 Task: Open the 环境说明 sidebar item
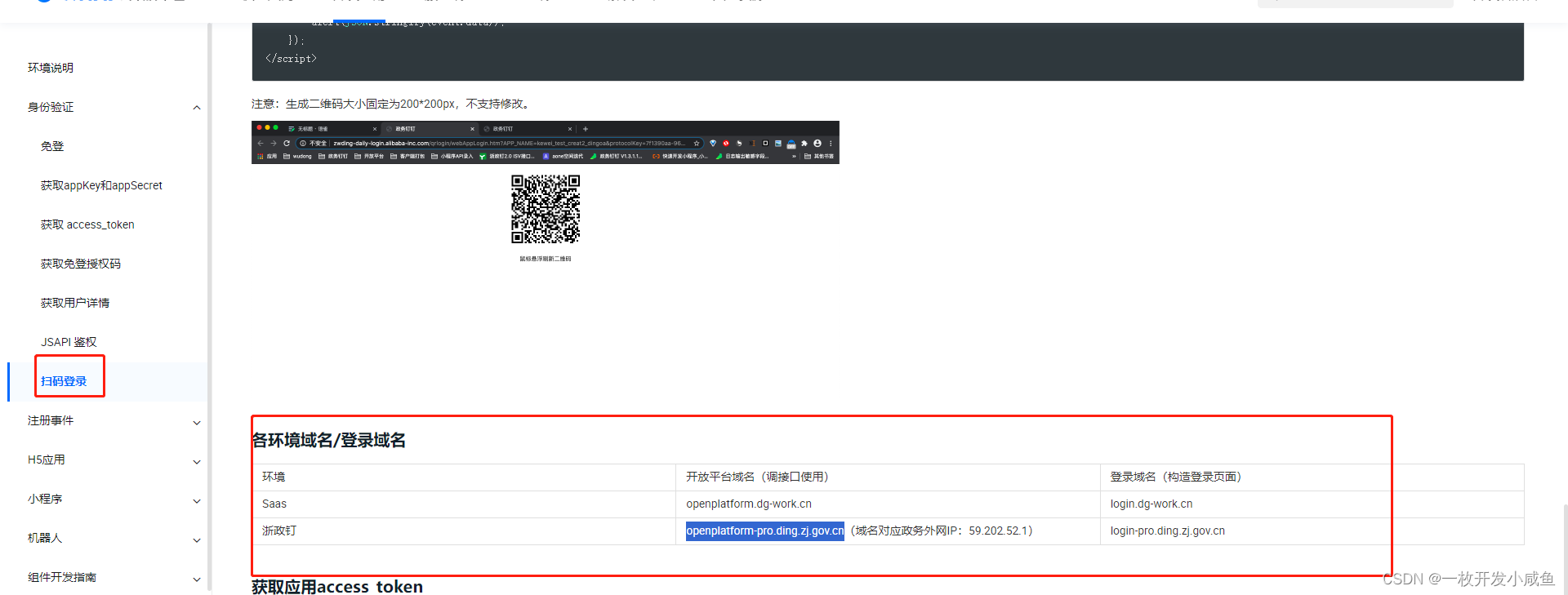click(x=51, y=68)
